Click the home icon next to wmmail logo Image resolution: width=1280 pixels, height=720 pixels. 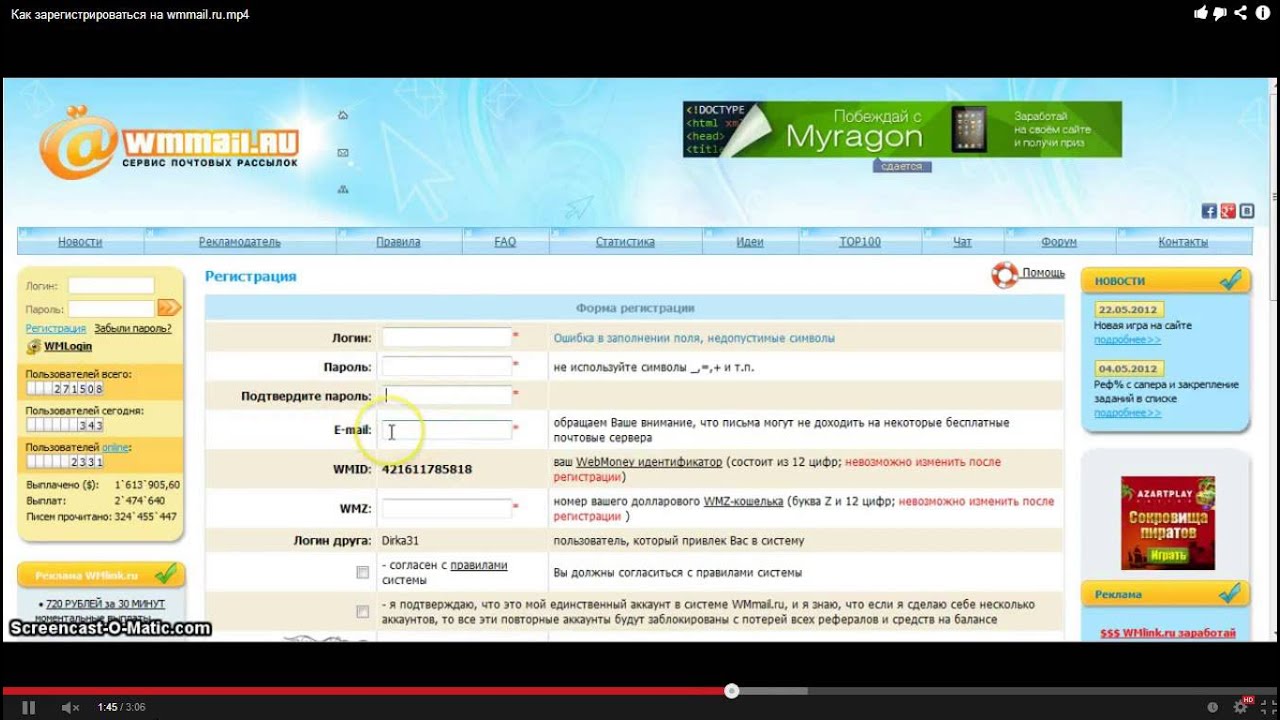343,115
